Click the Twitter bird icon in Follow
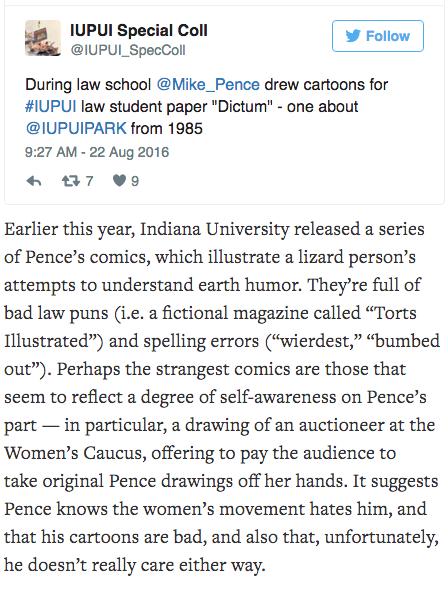 [353, 36]
